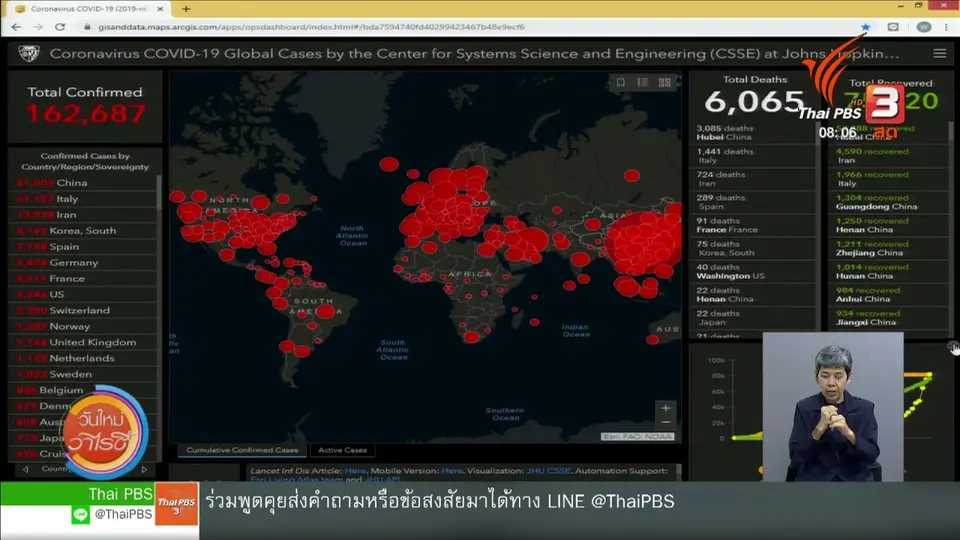Click 1,211 recovered Zhejiang China row
The width and height of the screenshot is (960, 540).
coord(888,248)
